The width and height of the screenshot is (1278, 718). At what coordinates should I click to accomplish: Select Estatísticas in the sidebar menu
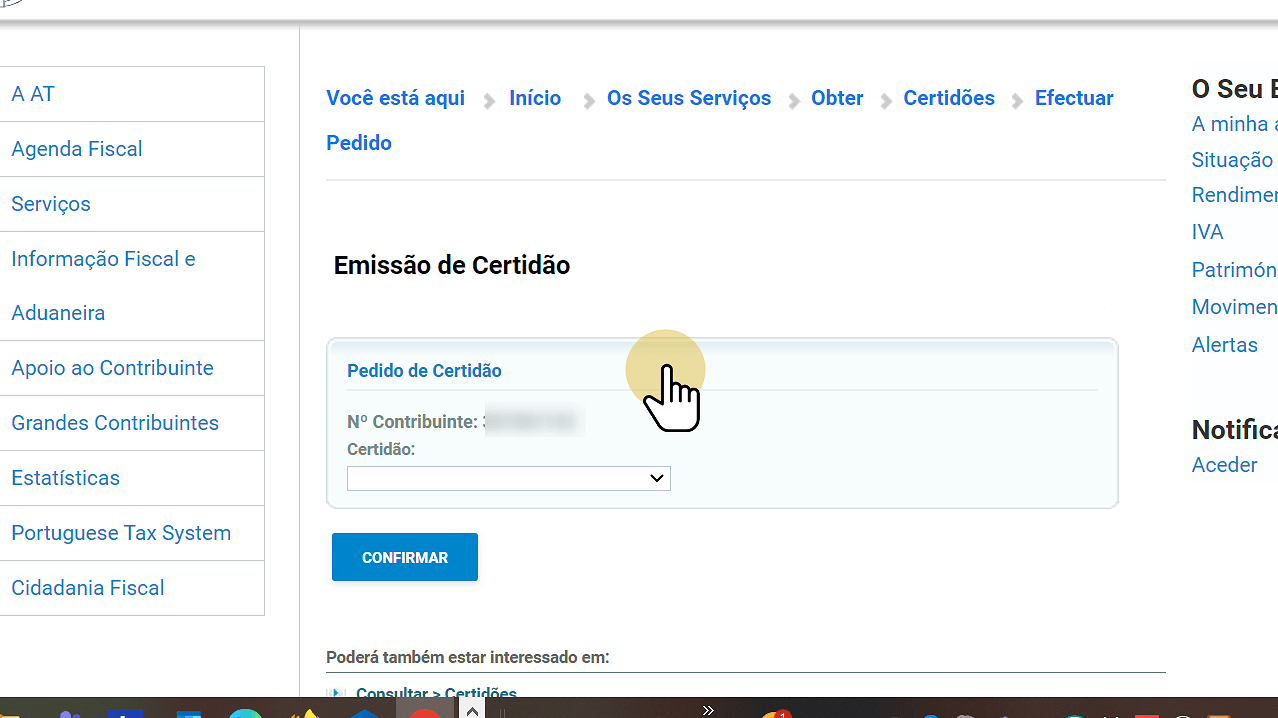(x=66, y=478)
